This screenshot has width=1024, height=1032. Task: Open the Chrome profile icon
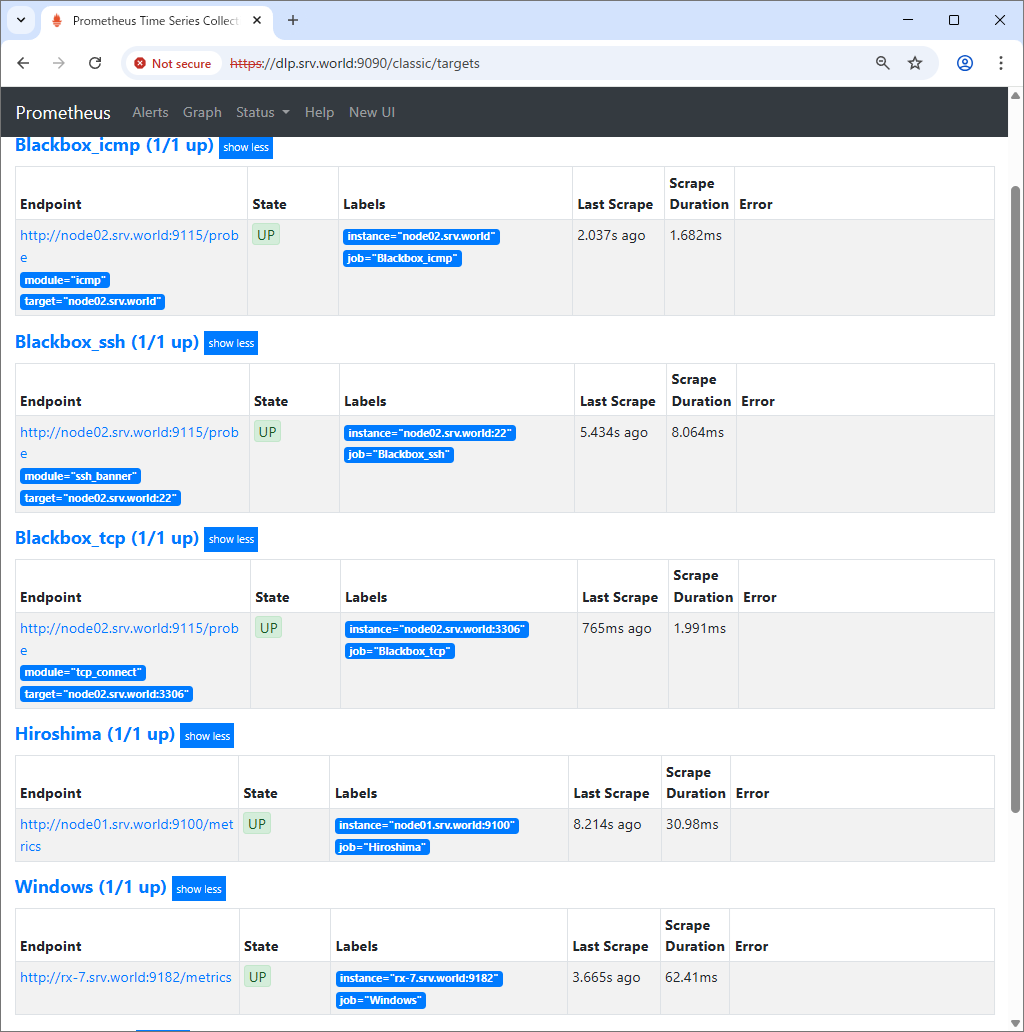[964, 63]
